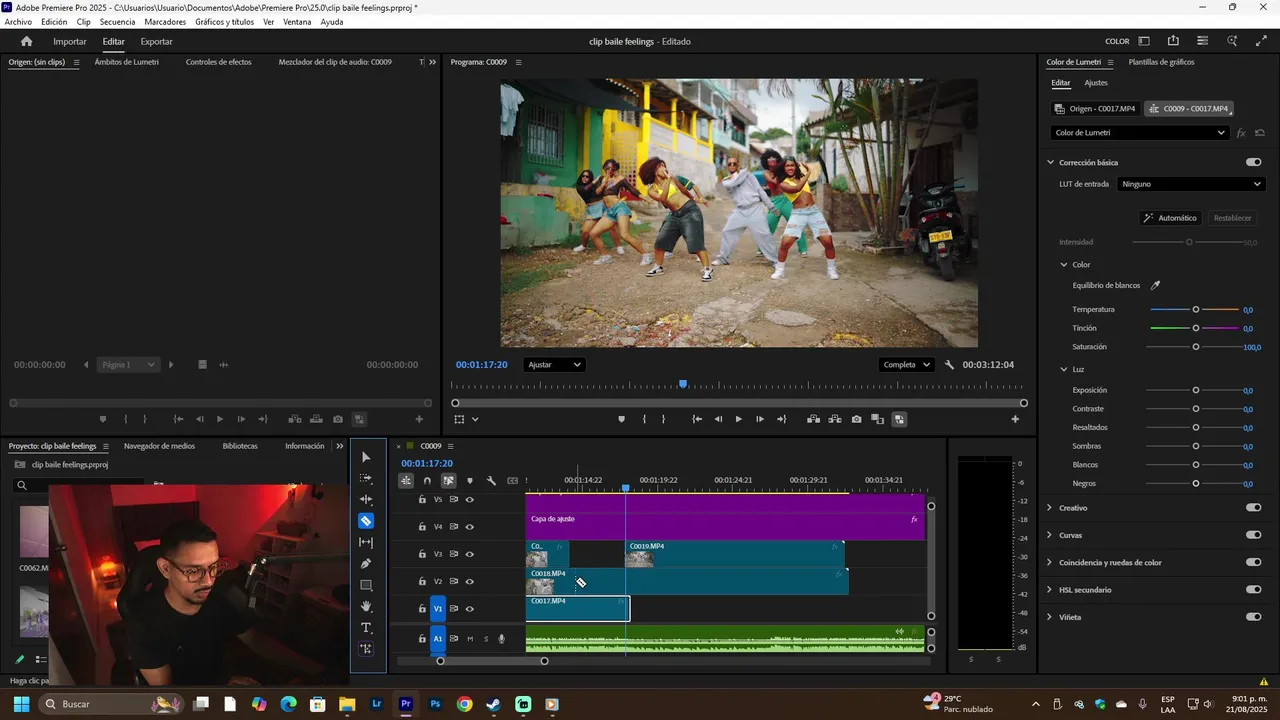
Task: Hide track V2 output eye
Action: click(469, 581)
